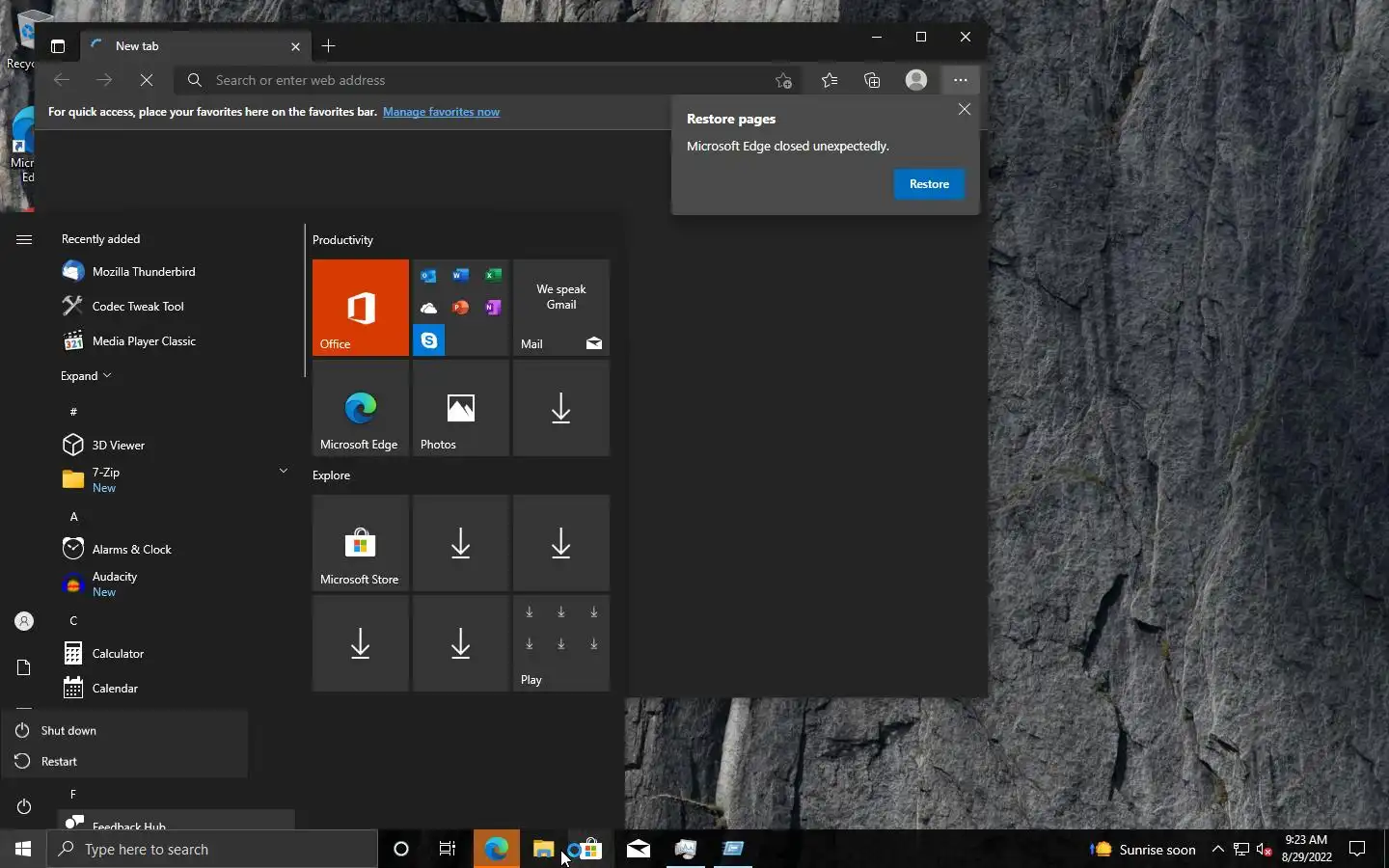Open a new tab in Edge
The width and height of the screenshot is (1389, 868).
click(328, 46)
